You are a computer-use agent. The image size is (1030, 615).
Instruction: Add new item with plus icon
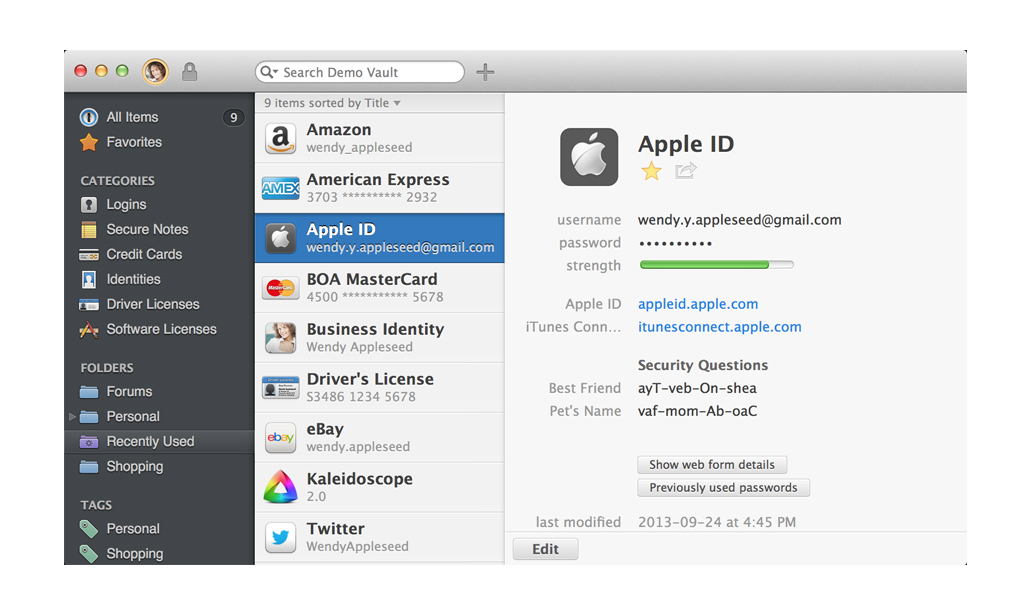(x=485, y=72)
